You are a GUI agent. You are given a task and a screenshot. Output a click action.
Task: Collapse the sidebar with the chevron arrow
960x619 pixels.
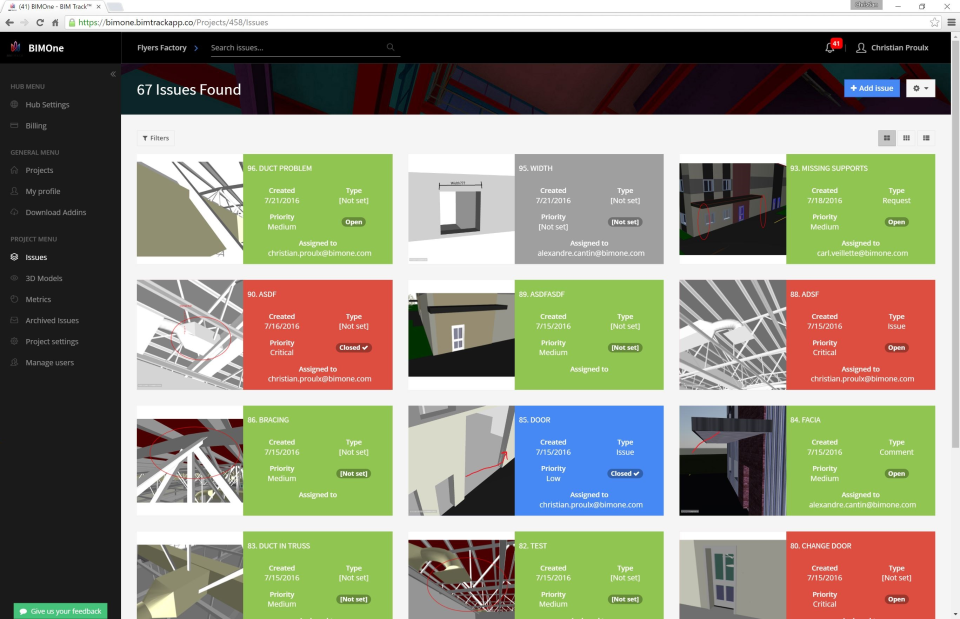click(x=113, y=73)
